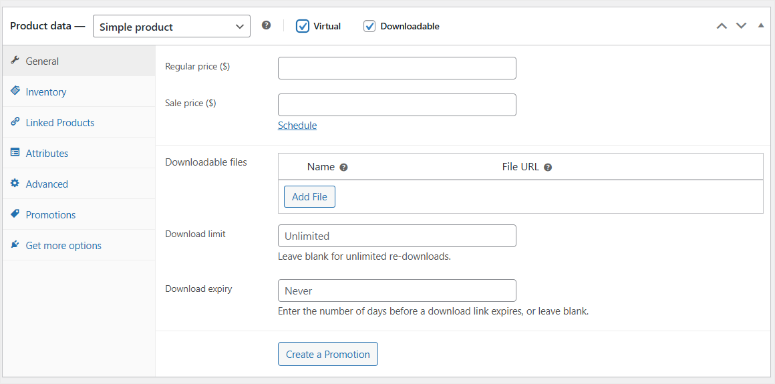Click the Advanced gear icon
This screenshot has height=384, width=775.
pyautogui.click(x=15, y=183)
